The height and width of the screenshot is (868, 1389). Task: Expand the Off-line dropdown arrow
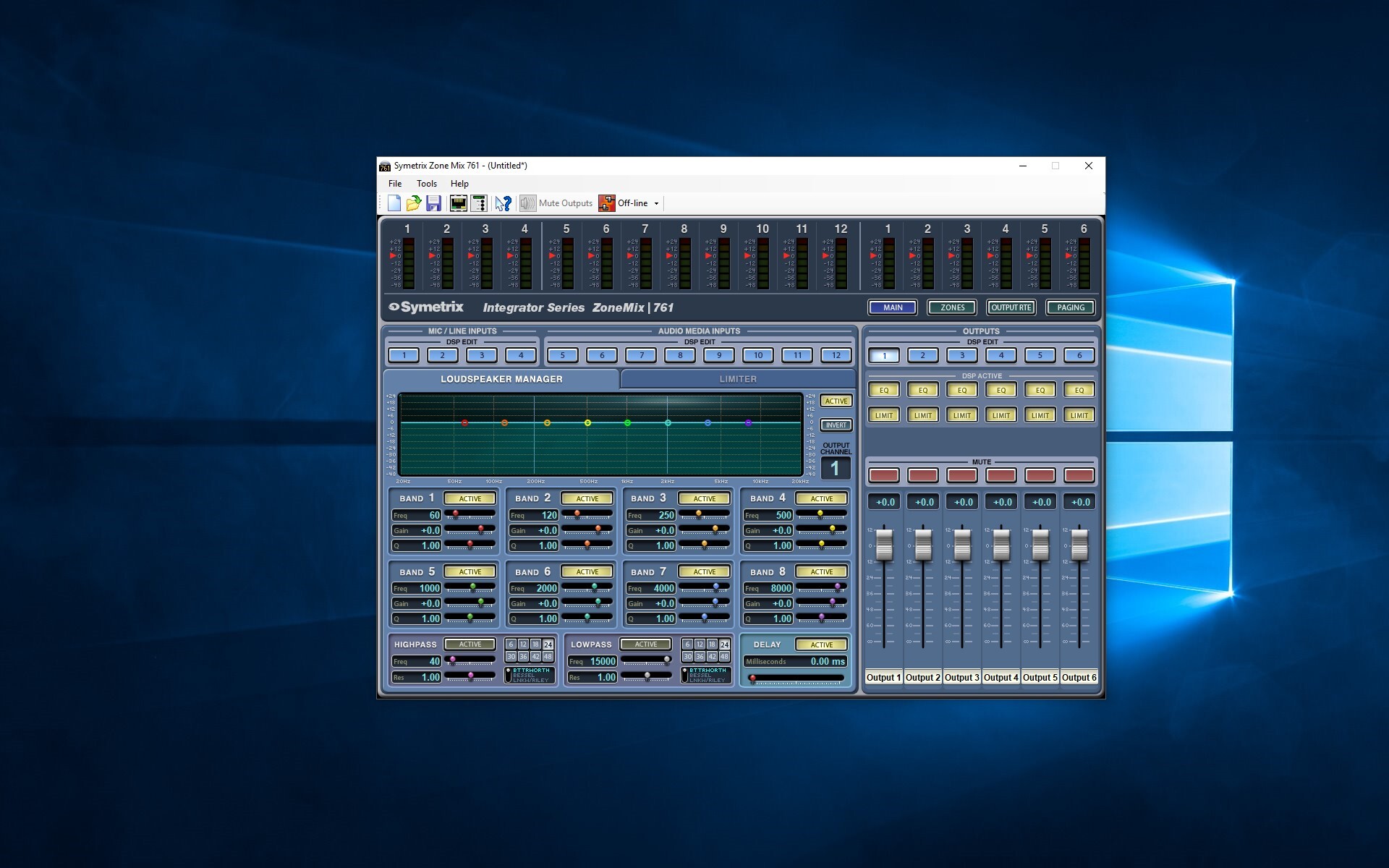[x=657, y=203]
